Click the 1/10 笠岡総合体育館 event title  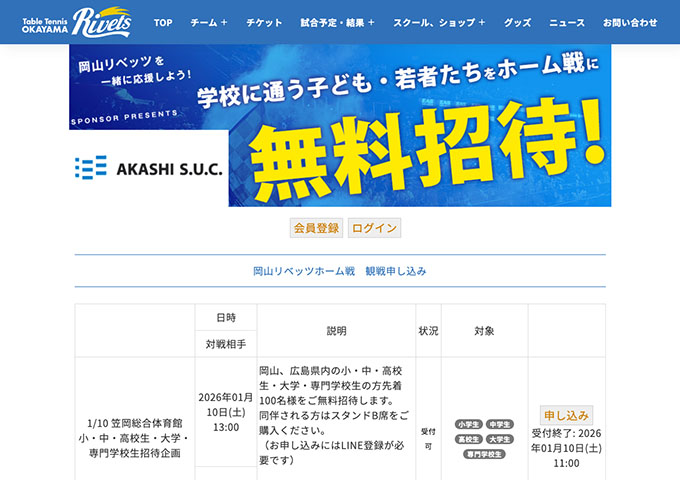(x=134, y=438)
